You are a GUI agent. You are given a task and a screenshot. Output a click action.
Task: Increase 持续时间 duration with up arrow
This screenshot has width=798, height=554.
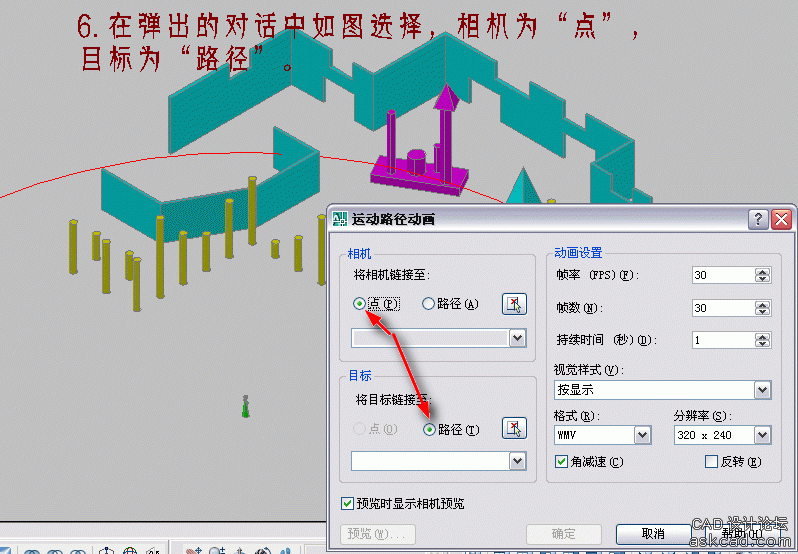[762, 336]
